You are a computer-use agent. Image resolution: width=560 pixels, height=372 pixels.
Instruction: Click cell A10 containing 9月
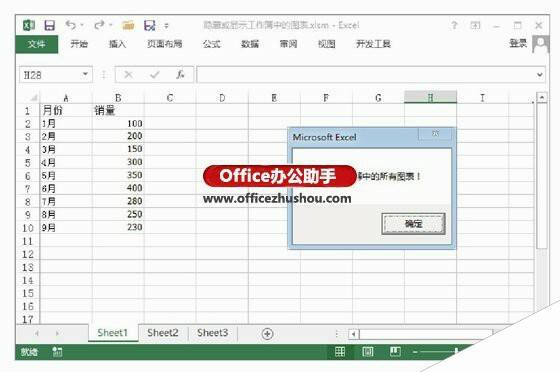(66, 228)
